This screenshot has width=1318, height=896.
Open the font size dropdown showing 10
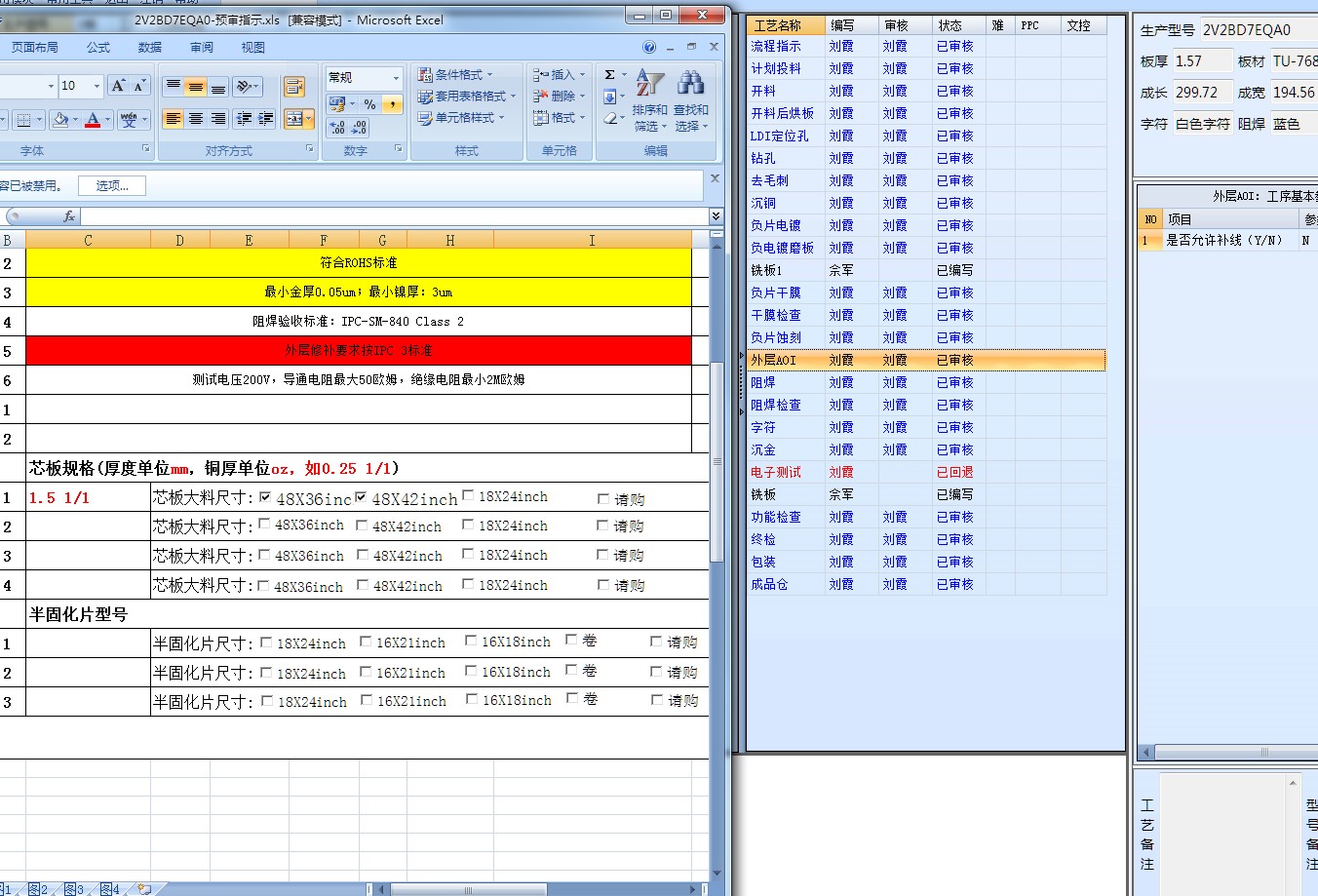pyautogui.click(x=97, y=86)
